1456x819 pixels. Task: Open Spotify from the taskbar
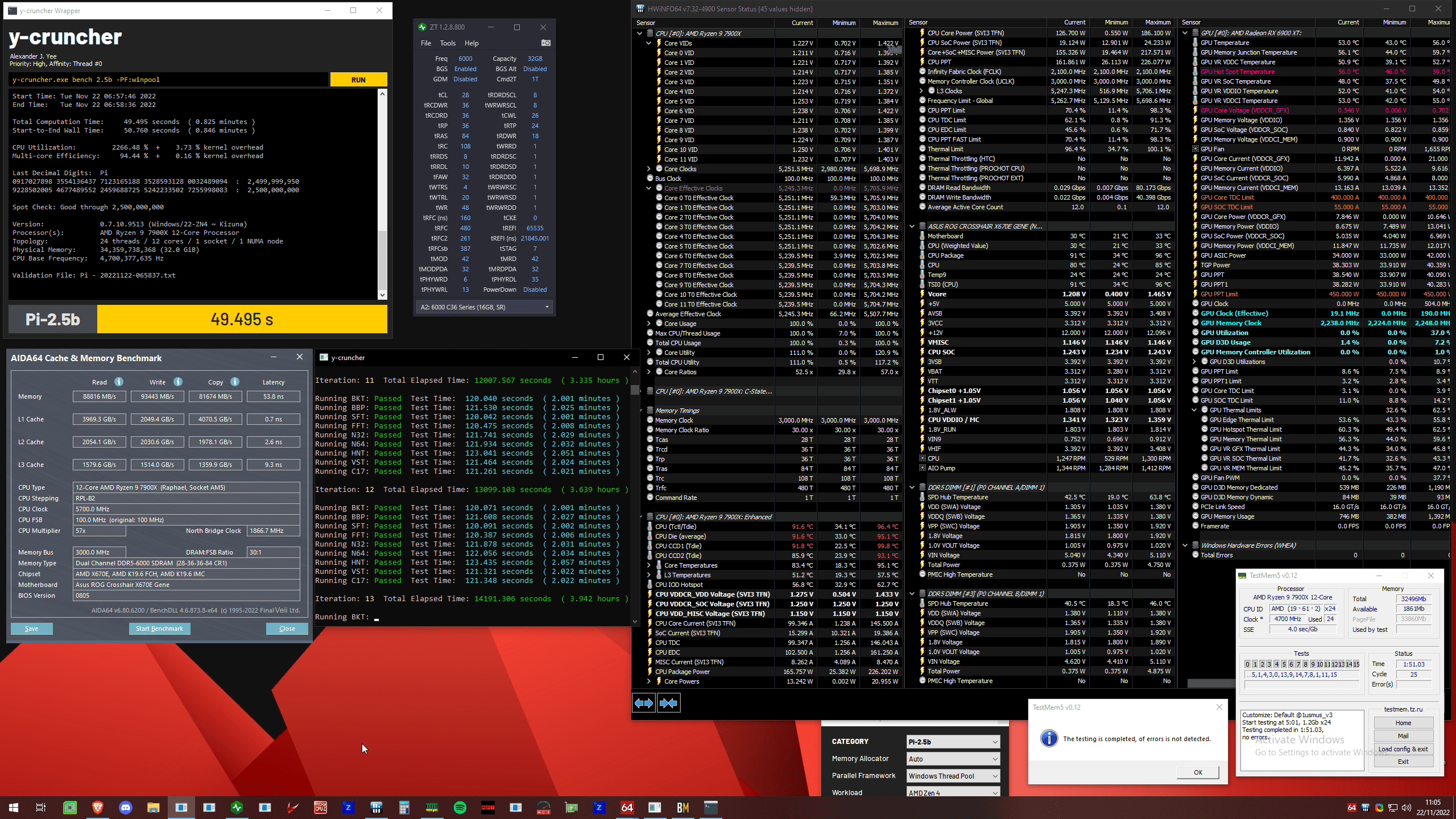[460, 808]
